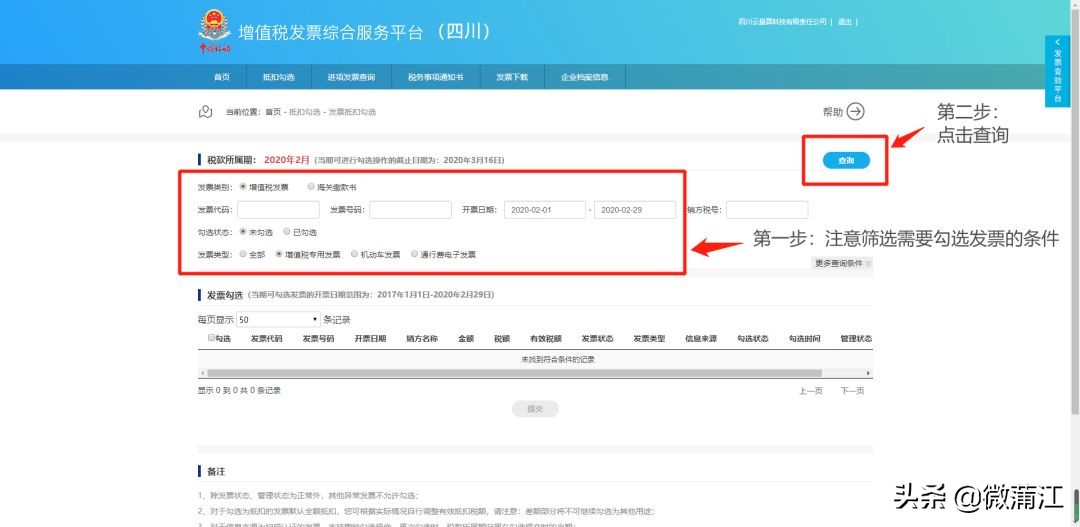This screenshot has width=1080, height=527.
Task: Click the 发票状态 column header
Action: 597,339
